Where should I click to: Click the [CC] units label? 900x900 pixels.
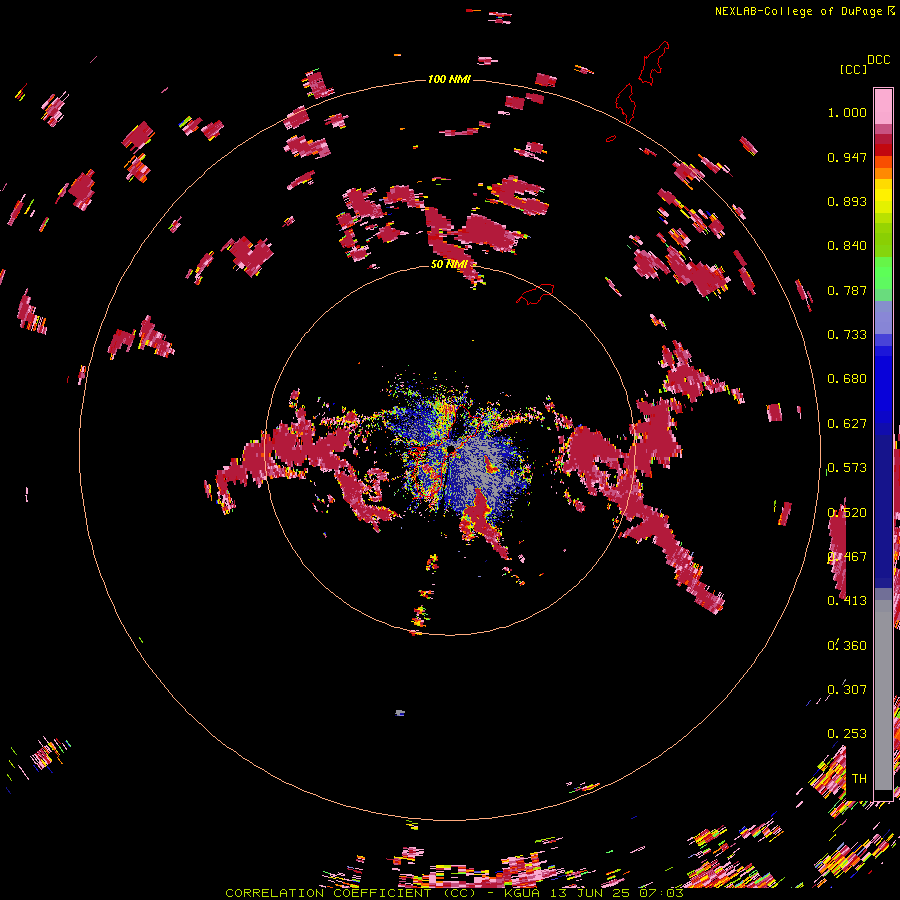click(x=853, y=69)
